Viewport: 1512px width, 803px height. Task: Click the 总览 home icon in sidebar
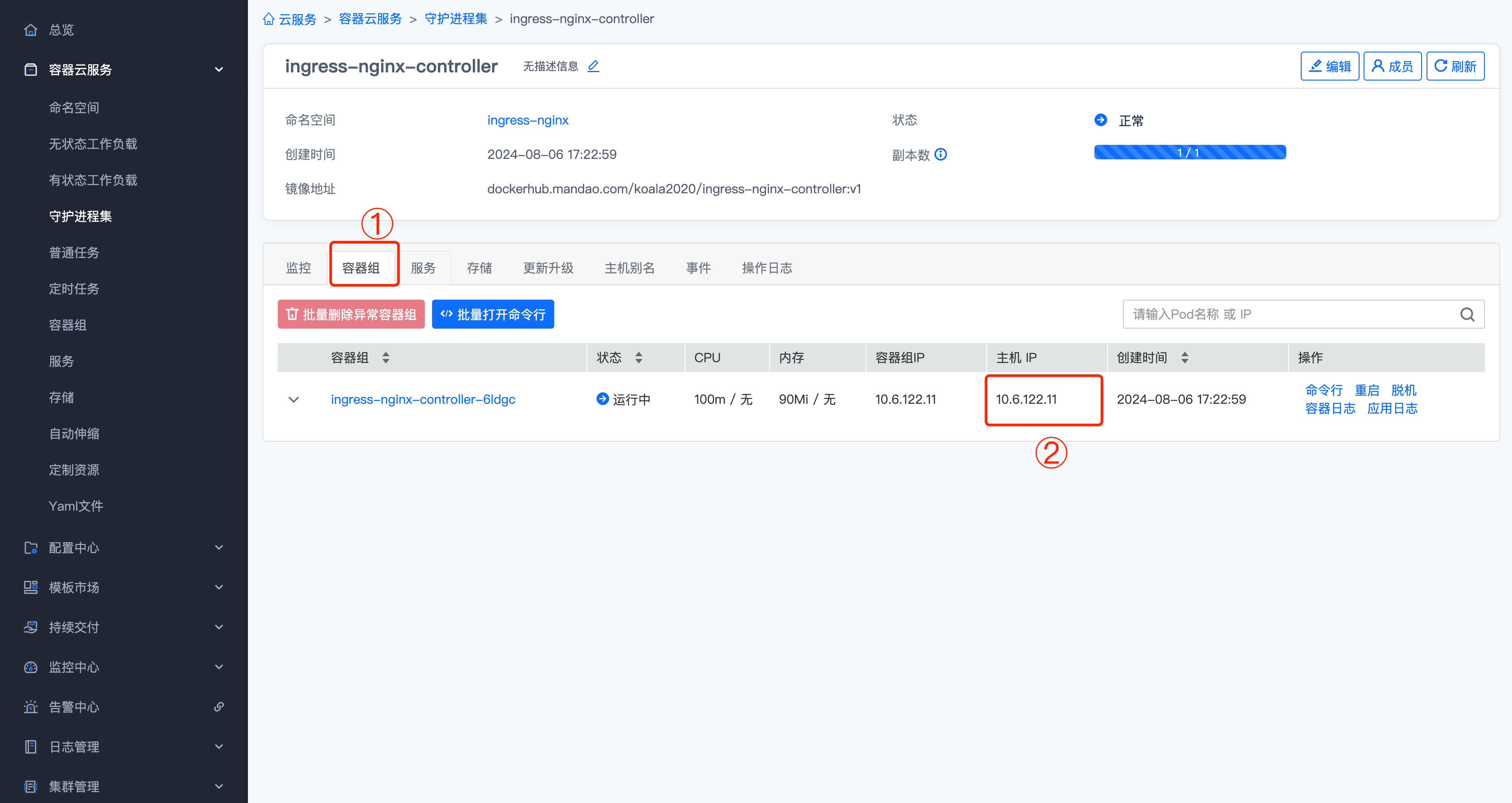click(x=31, y=30)
